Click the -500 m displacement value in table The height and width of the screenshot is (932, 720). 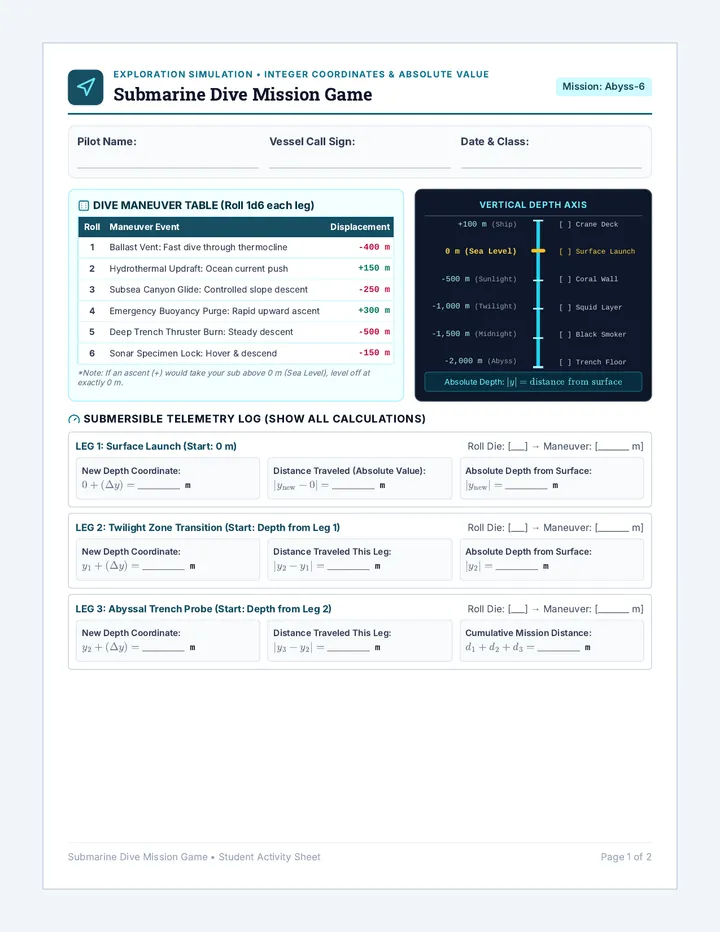tap(374, 332)
